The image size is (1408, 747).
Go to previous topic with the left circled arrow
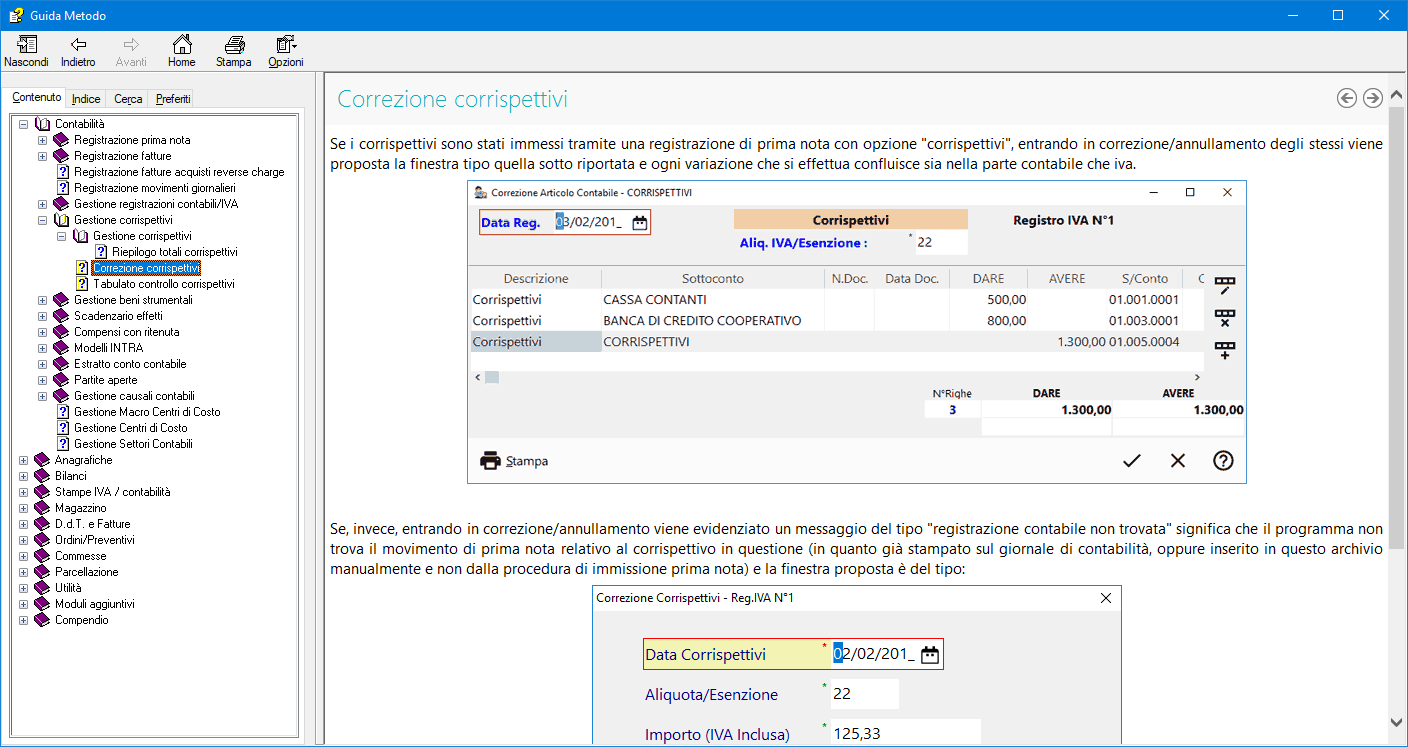(1347, 98)
